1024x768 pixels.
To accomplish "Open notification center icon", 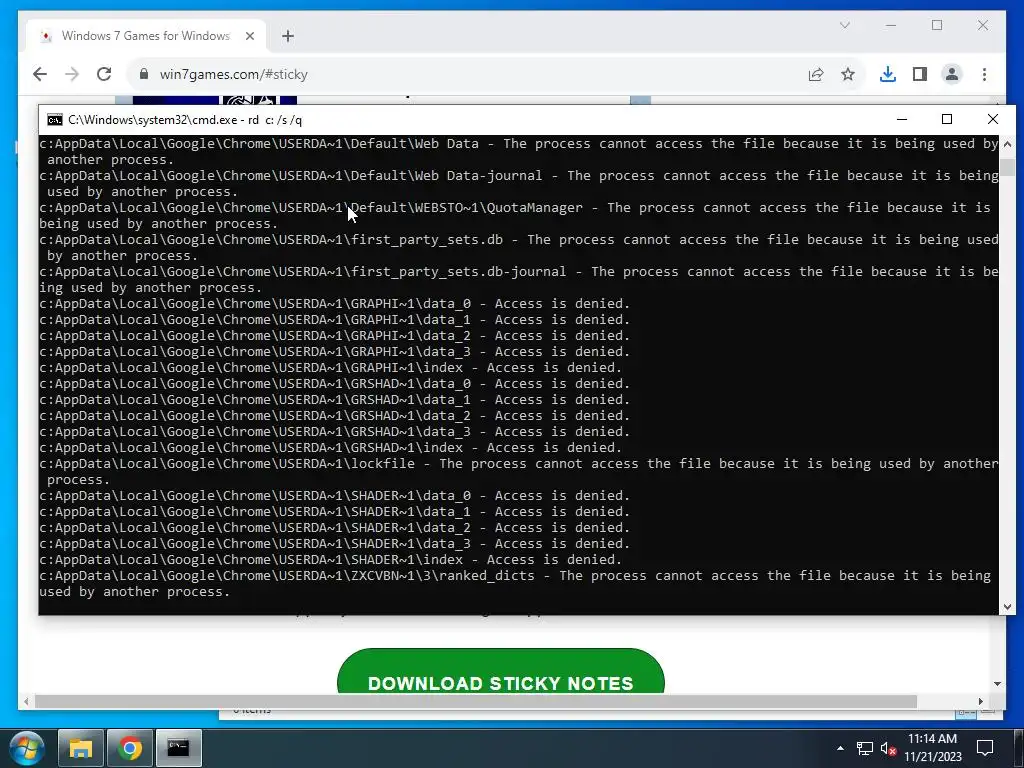I will (985, 748).
